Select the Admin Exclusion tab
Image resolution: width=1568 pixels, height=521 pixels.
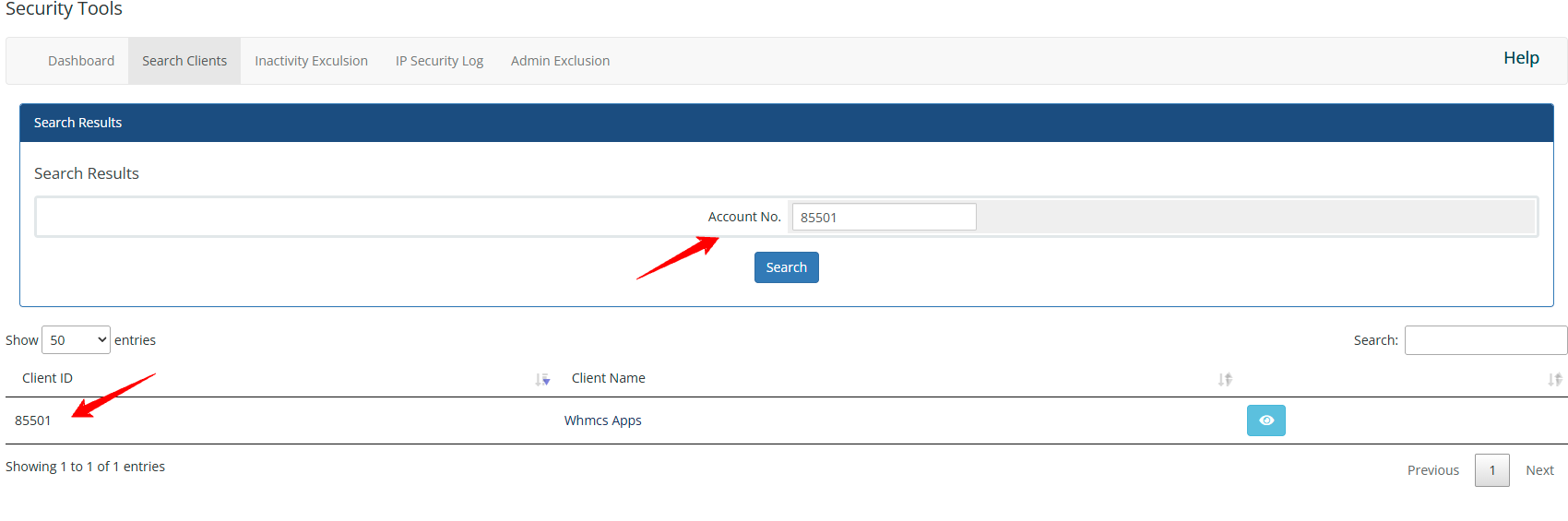click(560, 61)
